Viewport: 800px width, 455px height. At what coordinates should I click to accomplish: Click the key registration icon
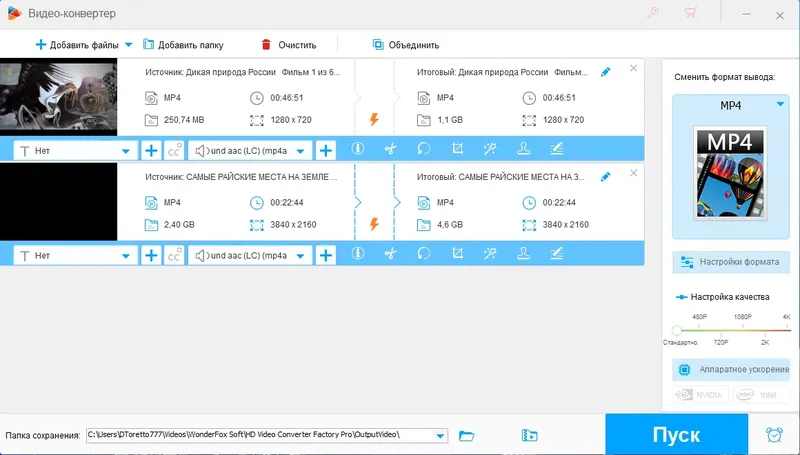pos(653,13)
